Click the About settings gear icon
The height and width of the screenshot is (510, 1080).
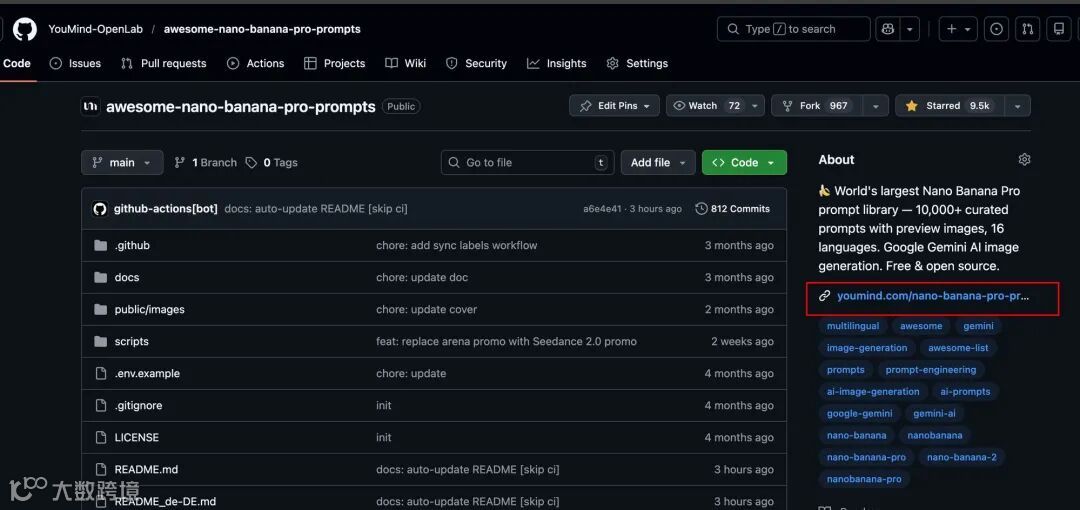click(1024, 160)
